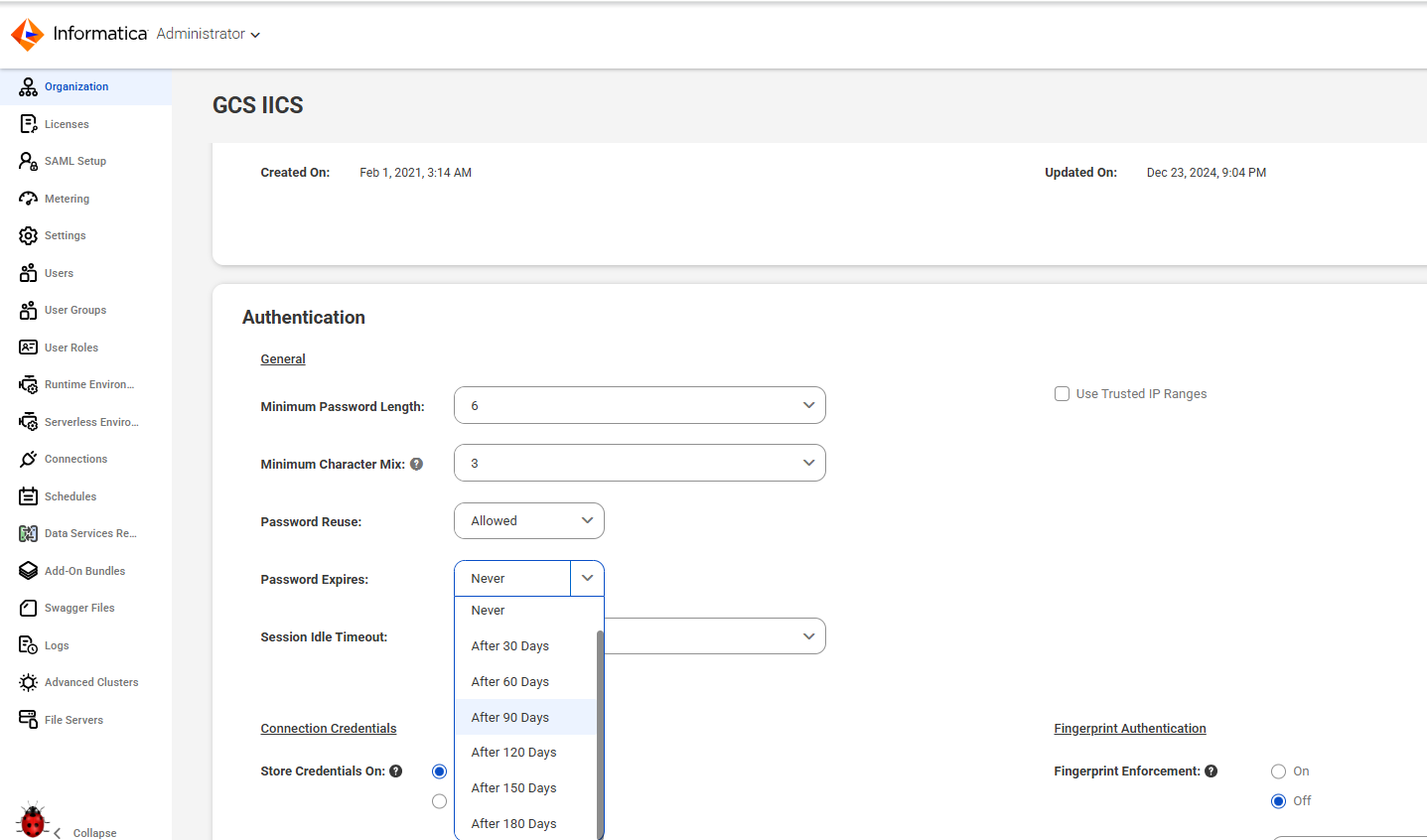Choose After 30 Days option
The image size is (1427, 840).
coord(526,646)
